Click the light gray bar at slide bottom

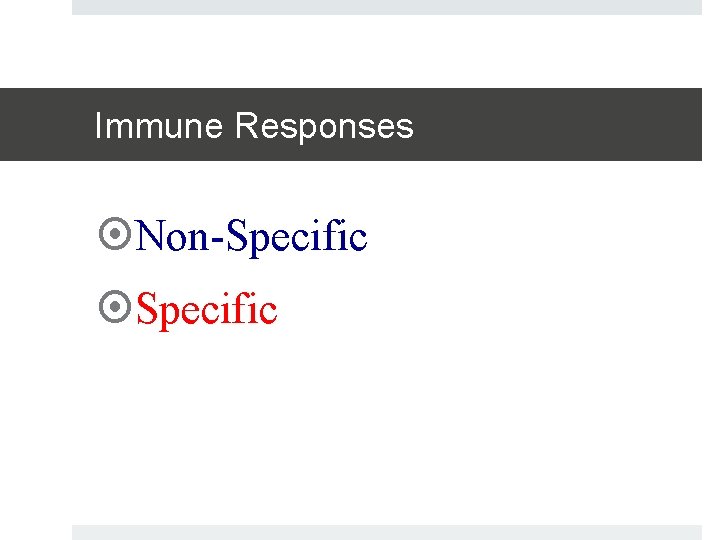point(386,532)
